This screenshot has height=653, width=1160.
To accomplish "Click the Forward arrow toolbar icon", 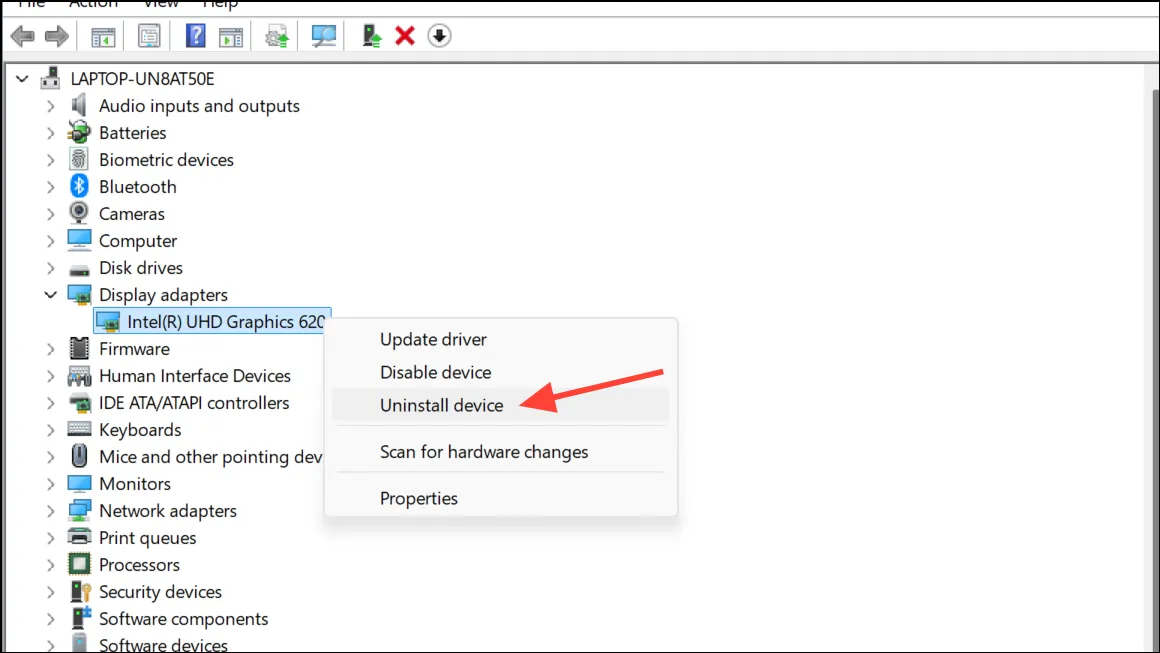I will [x=57, y=35].
